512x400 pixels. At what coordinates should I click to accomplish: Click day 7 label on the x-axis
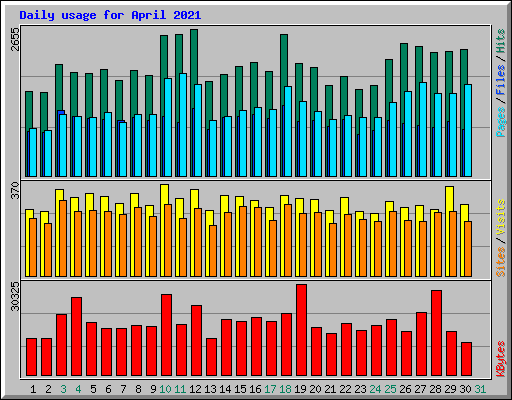pos(123,389)
